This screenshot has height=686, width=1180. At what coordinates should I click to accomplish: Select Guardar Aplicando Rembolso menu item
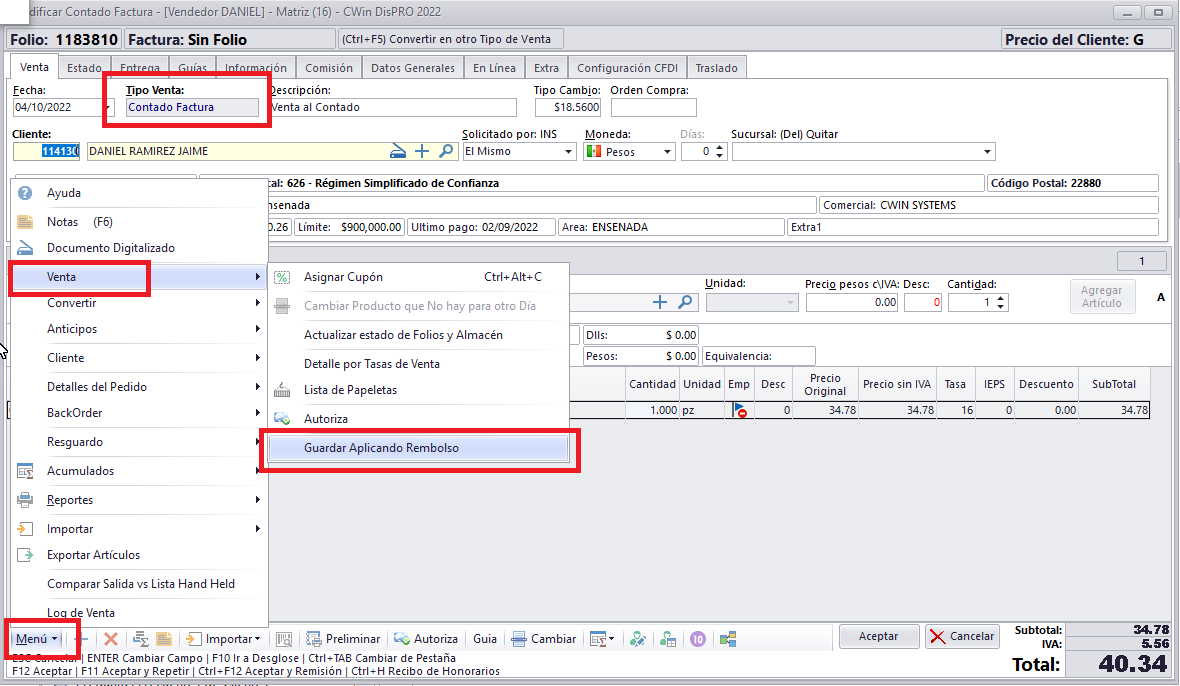(381, 448)
